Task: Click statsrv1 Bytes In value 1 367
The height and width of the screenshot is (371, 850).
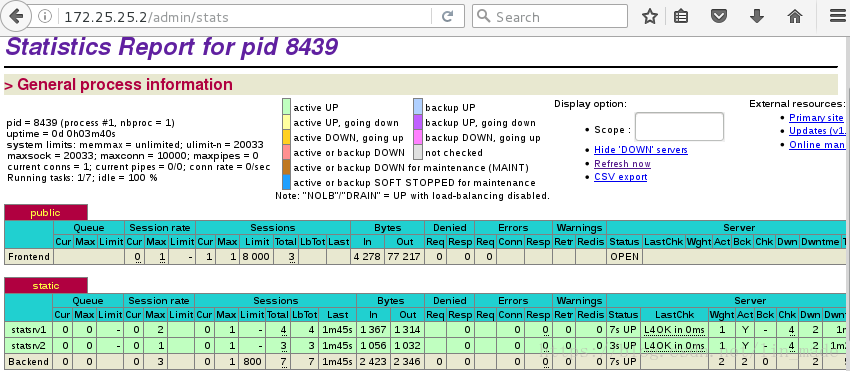Action: point(374,330)
